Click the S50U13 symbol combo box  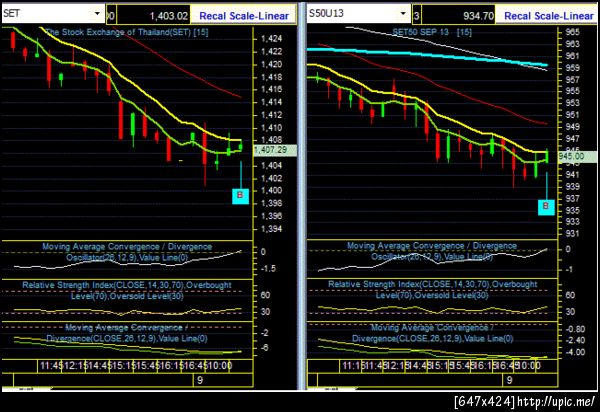click(x=359, y=14)
